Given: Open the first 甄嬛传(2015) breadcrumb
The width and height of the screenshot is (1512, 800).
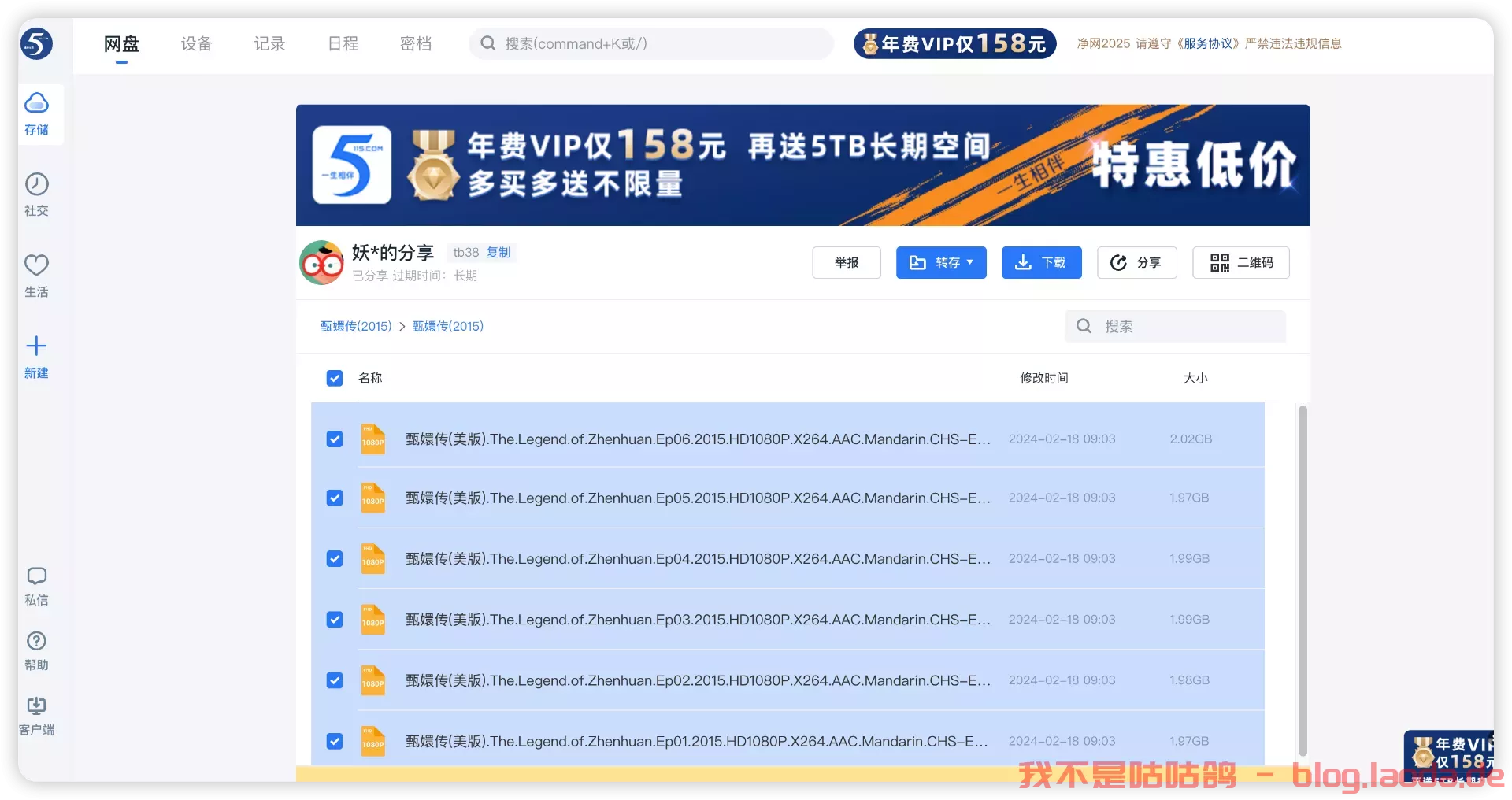Looking at the screenshot, I should coord(356,326).
